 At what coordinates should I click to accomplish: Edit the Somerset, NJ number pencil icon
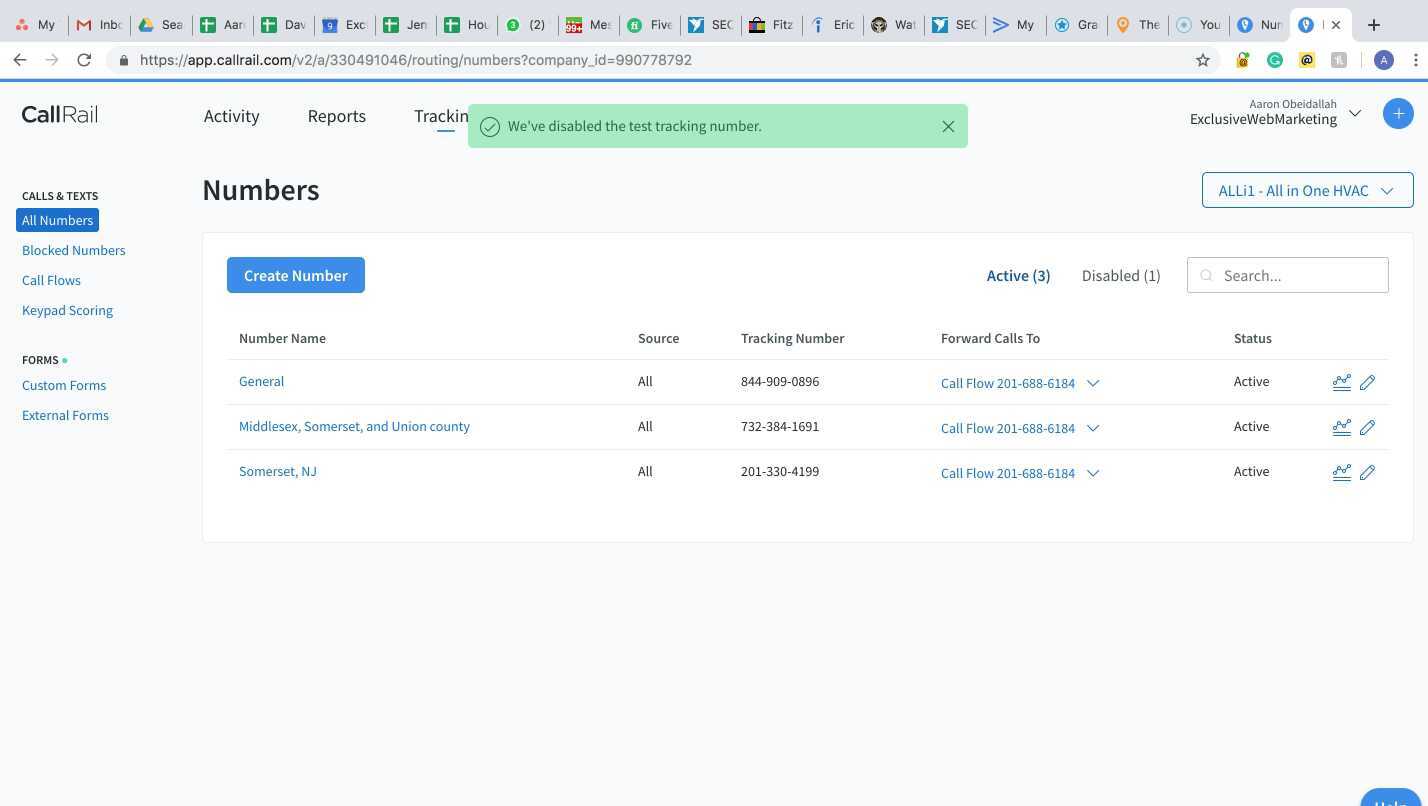1367,472
